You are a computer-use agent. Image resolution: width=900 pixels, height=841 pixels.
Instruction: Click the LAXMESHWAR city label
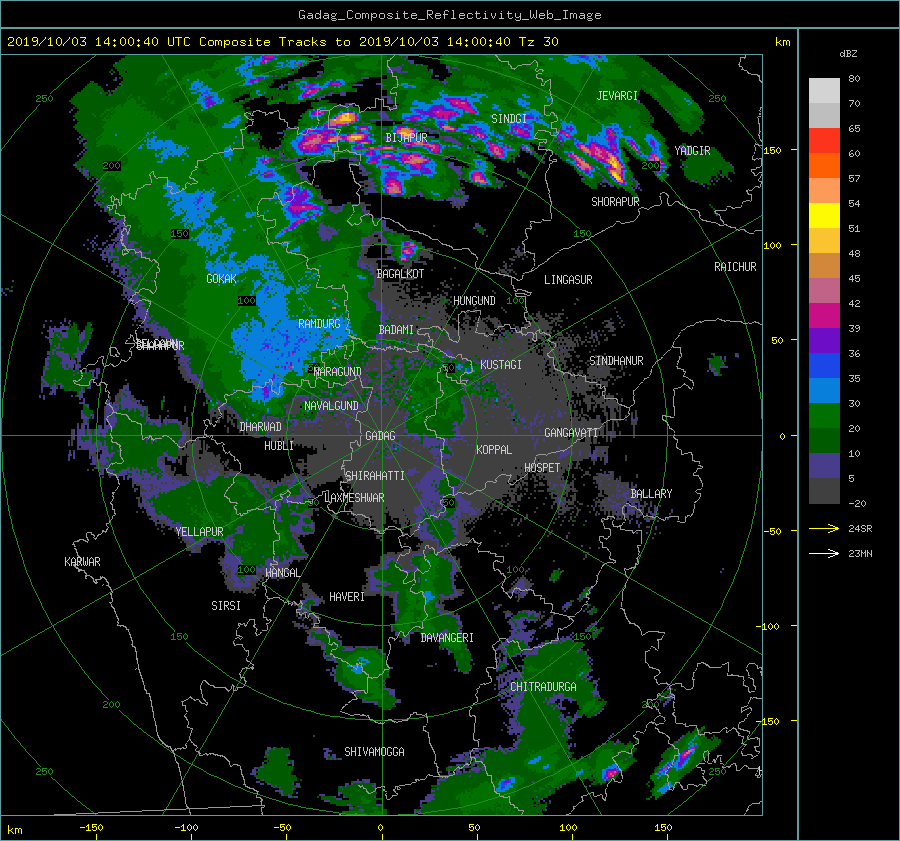pos(355,498)
